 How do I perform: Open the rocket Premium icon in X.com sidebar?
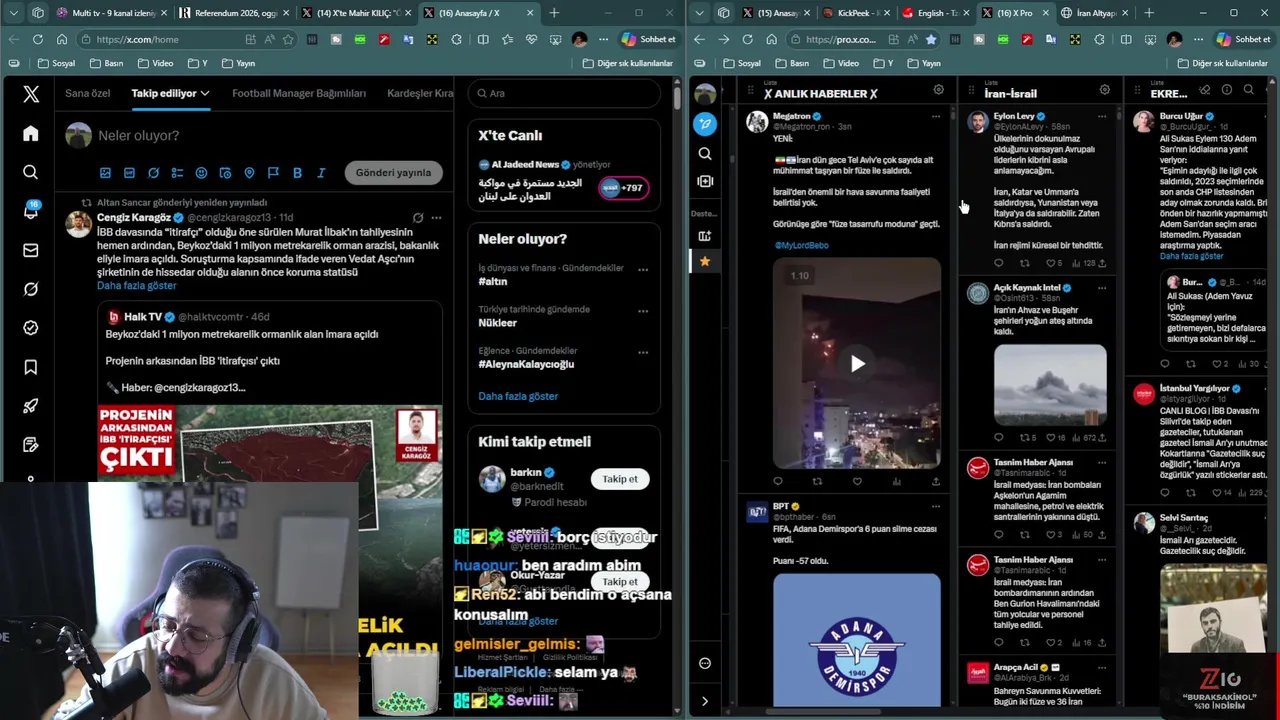click(x=31, y=406)
